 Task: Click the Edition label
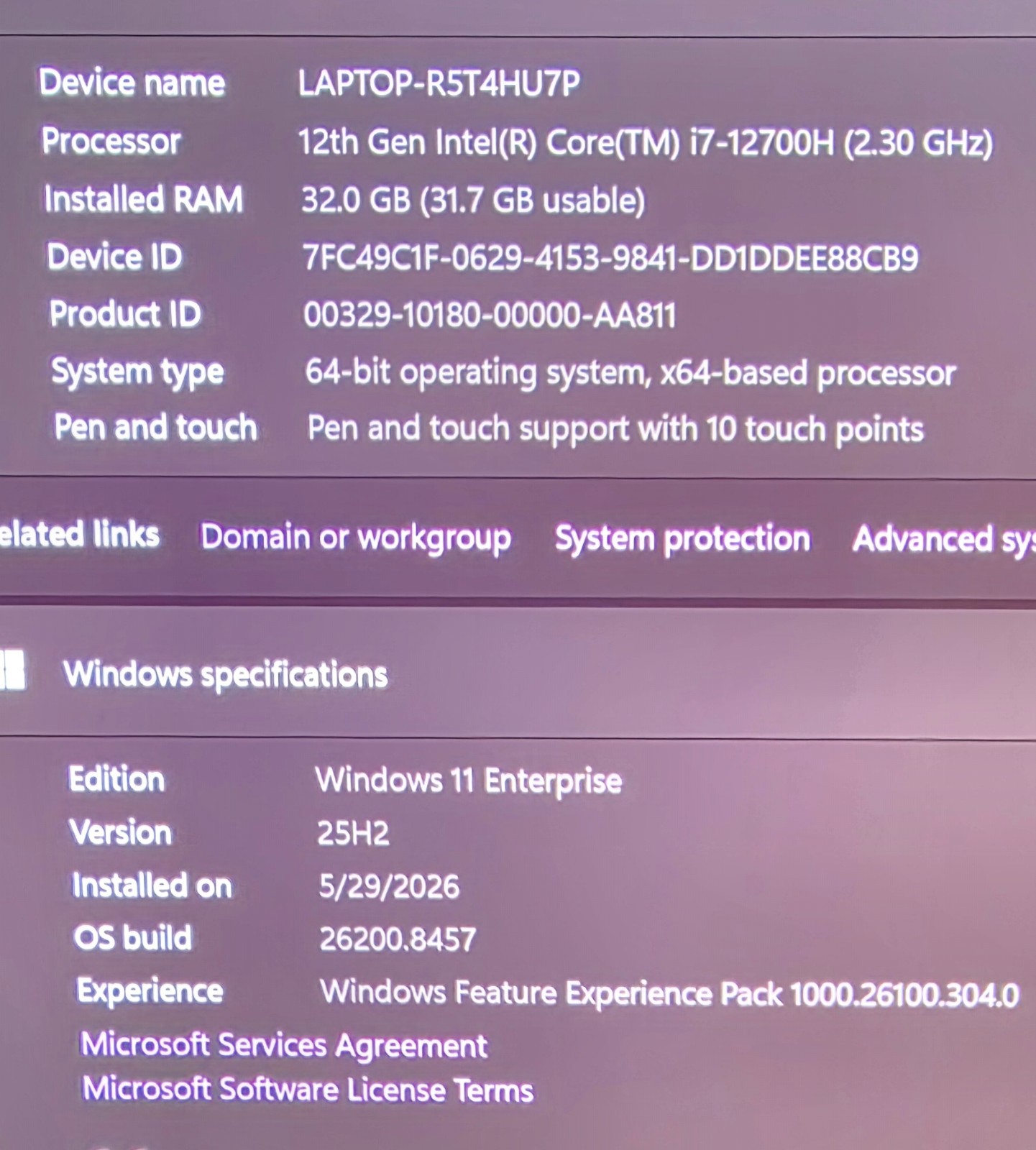116,778
